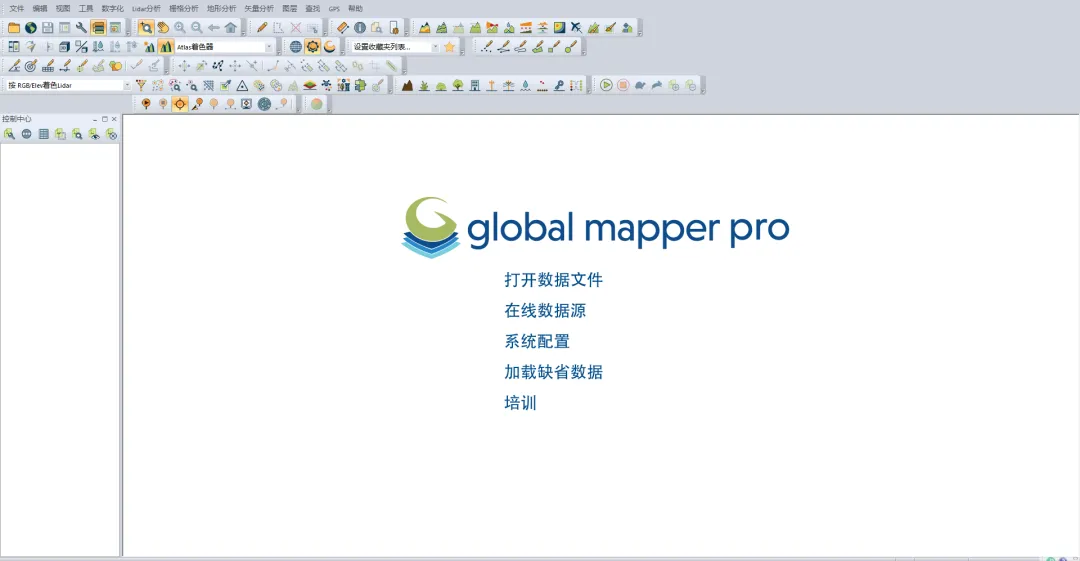Viewport: 1080px width, 561px height.
Task: Select the feature info tool icon
Action: (x=360, y=28)
